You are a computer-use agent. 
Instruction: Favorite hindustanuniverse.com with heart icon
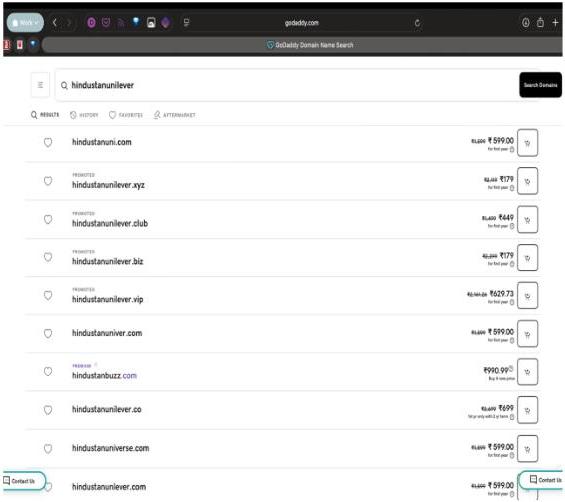tap(48, 448)
